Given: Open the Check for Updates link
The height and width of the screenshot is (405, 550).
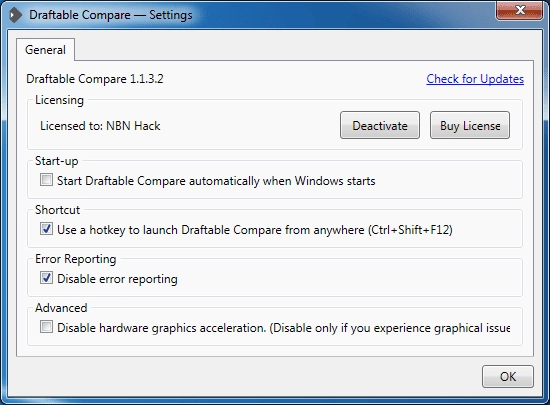Looking at the screenshot, I should click(x=475, y=79).
